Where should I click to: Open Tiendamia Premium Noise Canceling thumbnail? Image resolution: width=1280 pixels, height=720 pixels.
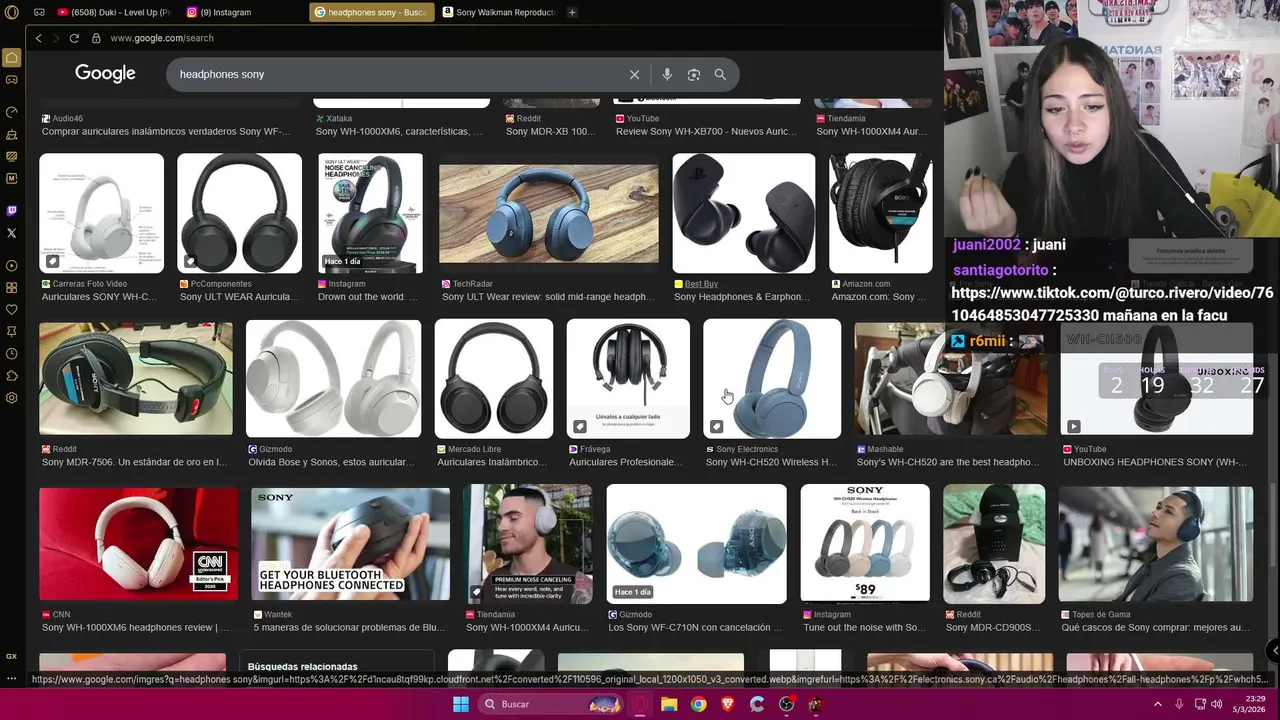point(527,544)
